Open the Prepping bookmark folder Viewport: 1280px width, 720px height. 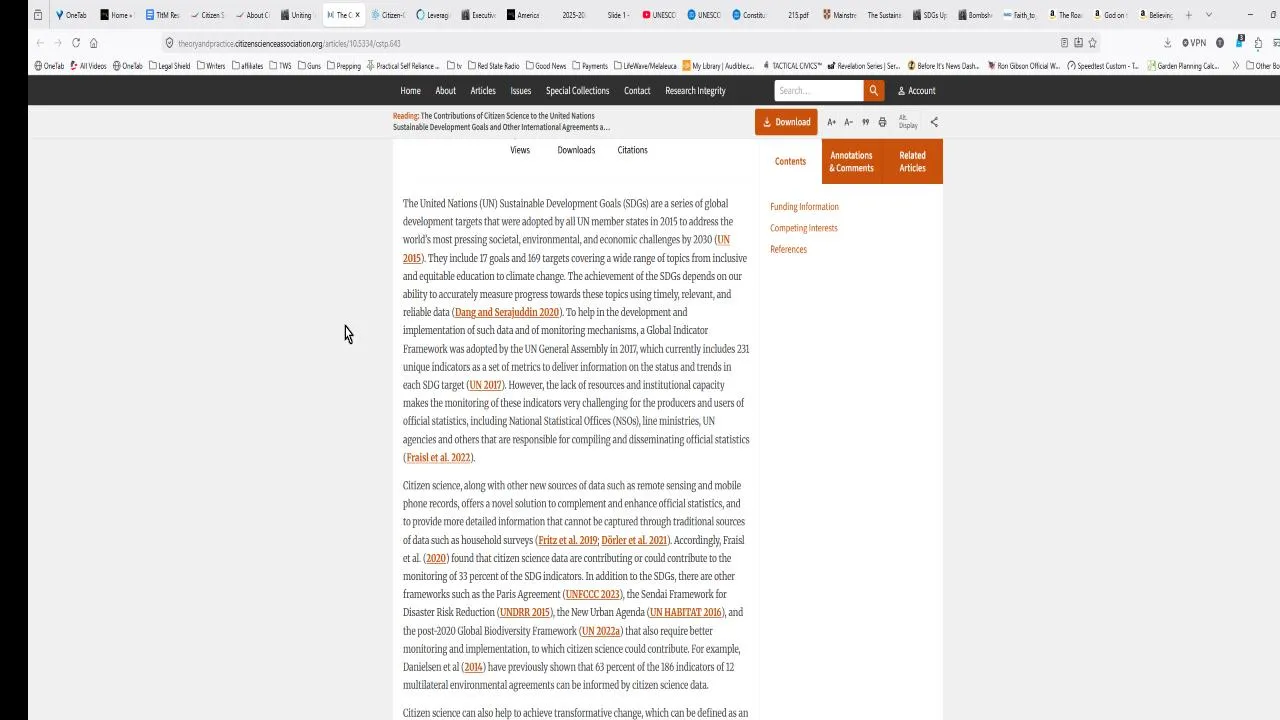pos(343,66)
